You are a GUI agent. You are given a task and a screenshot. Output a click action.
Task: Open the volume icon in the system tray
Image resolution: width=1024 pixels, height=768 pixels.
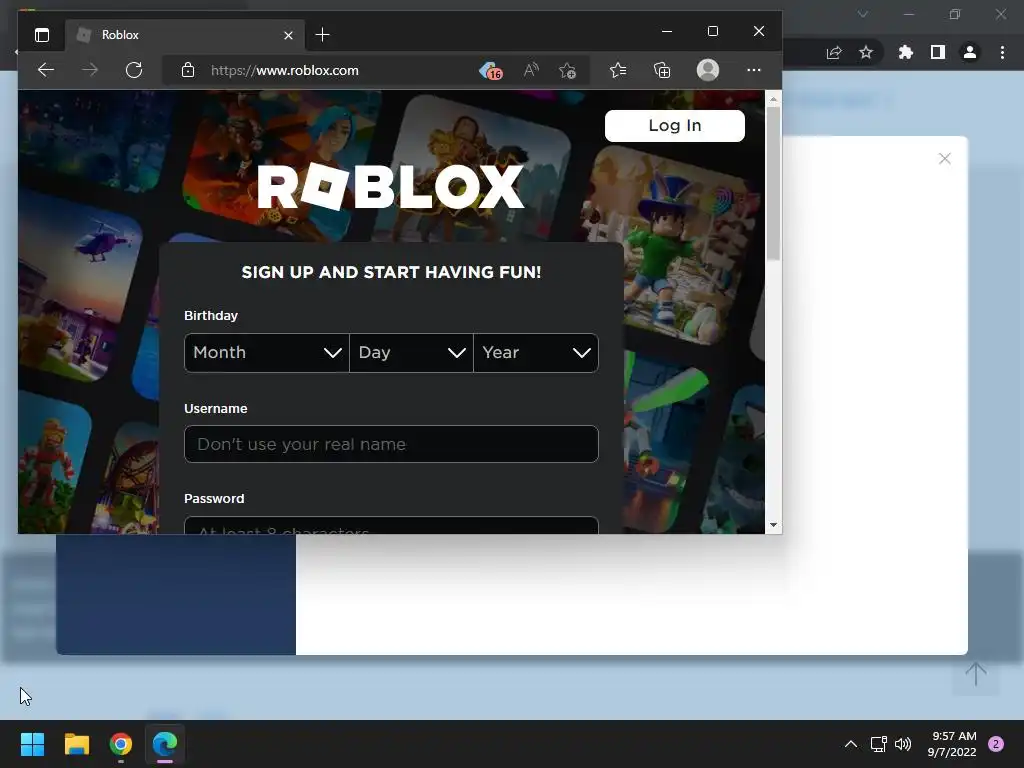tap(903, 744)
